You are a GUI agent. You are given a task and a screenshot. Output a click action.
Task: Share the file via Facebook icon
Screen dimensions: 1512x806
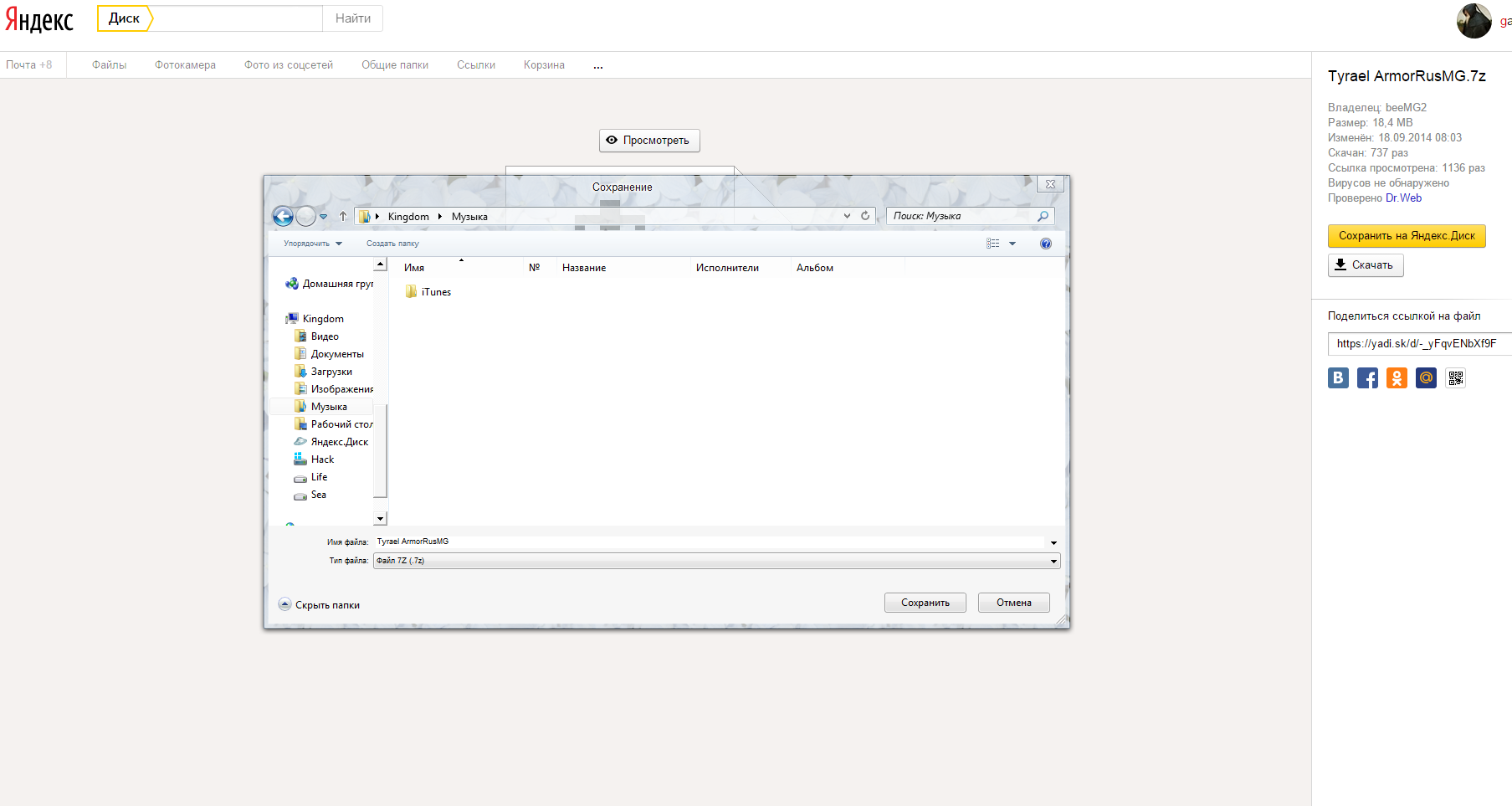1367,378
